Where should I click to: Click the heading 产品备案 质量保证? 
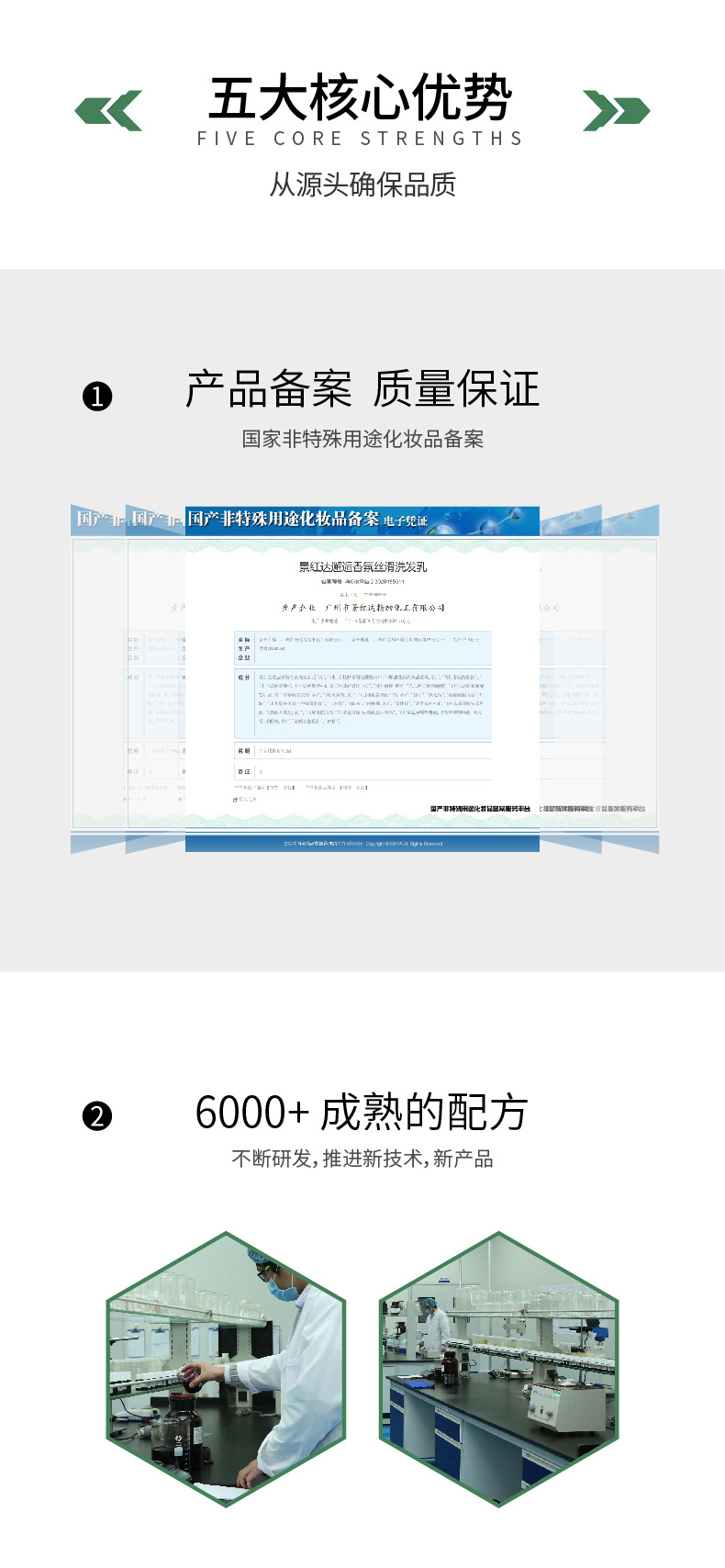click(x=362, y=388)
